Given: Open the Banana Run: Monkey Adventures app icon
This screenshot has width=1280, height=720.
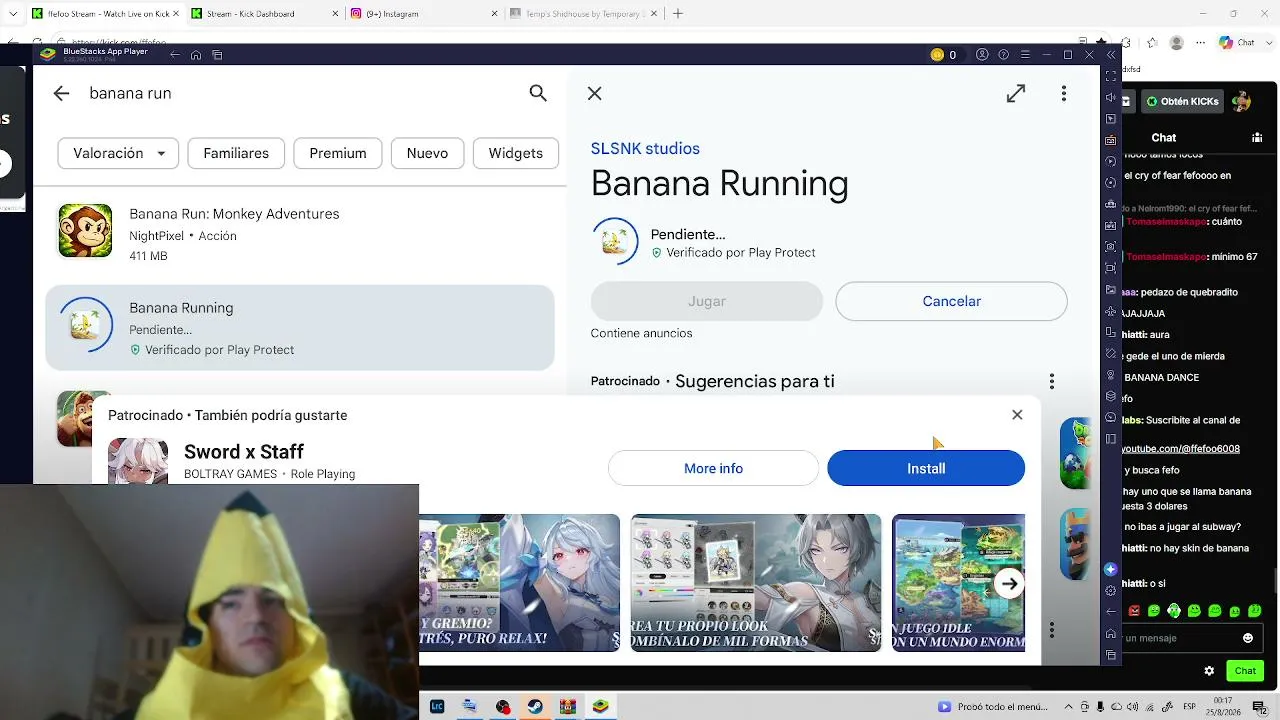Looking at the screenshot, I should pos(85,231).
